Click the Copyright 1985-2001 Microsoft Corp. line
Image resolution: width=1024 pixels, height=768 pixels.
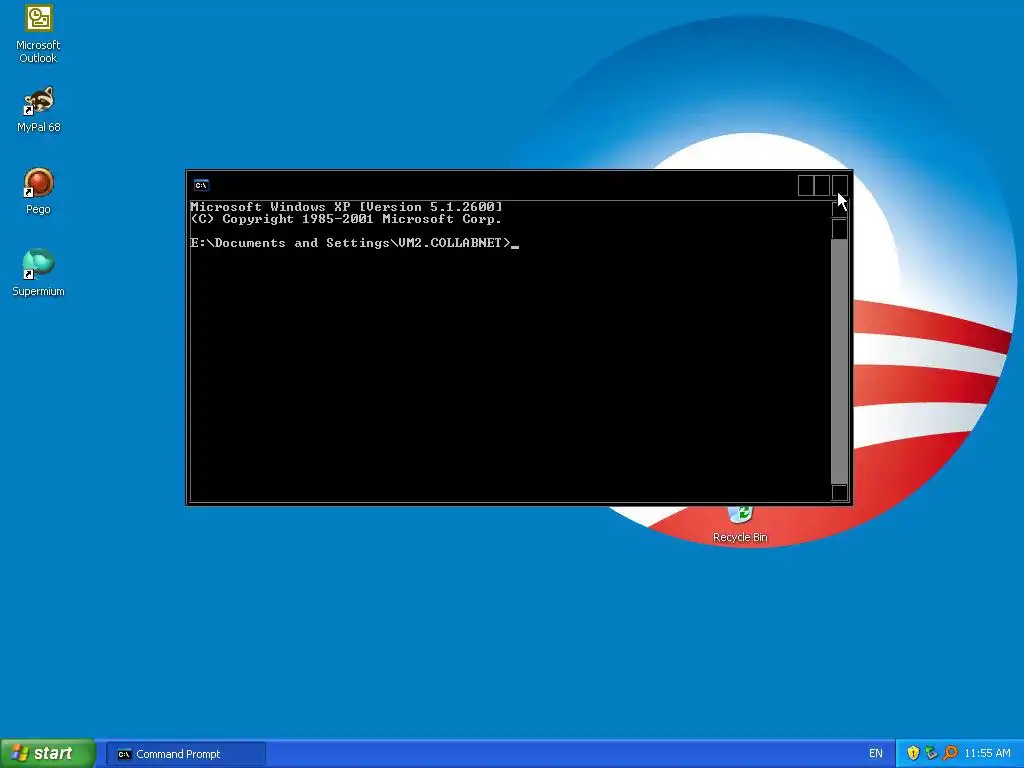click(x=346, y=219)
